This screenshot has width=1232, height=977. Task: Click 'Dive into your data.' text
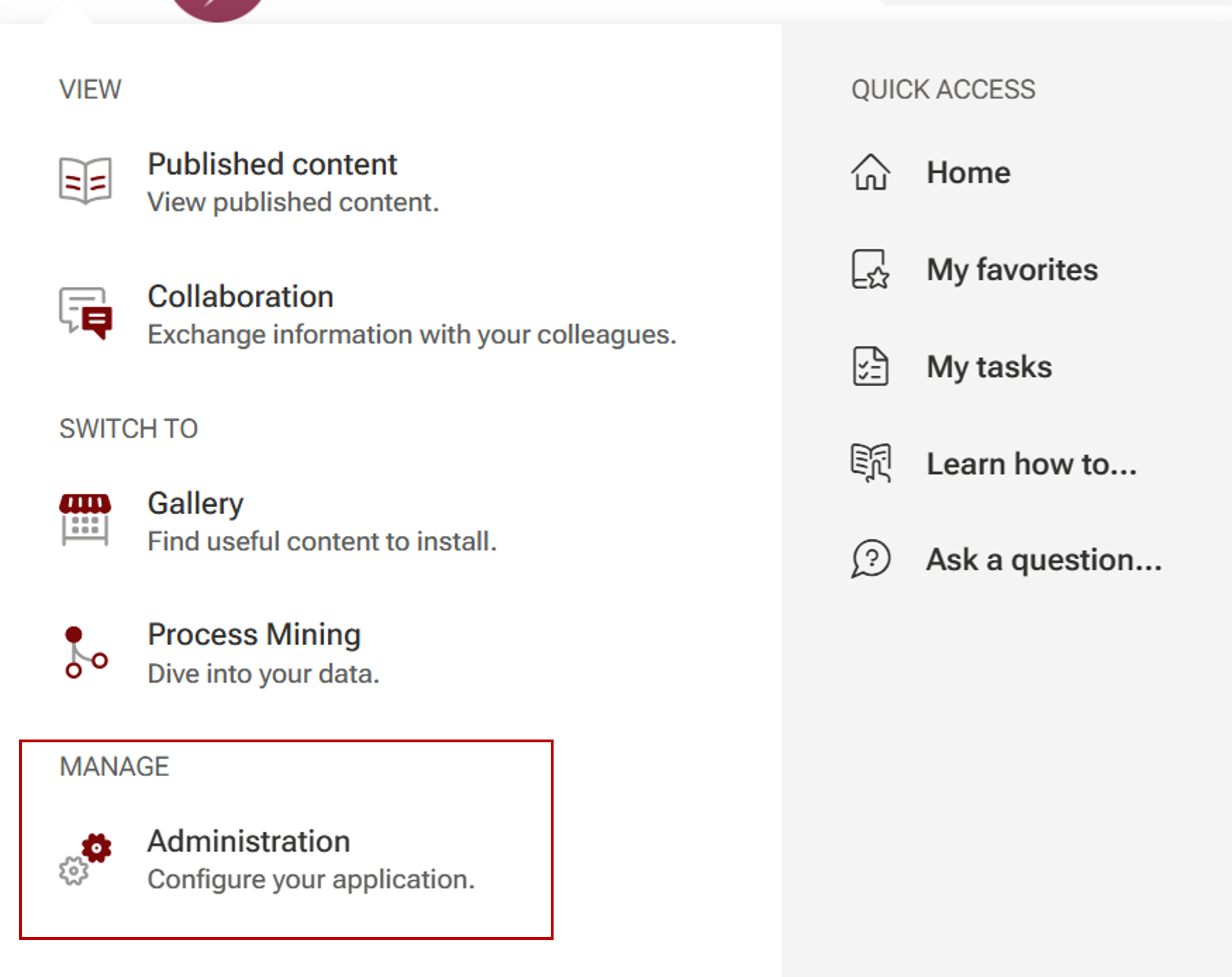point(263,674)
